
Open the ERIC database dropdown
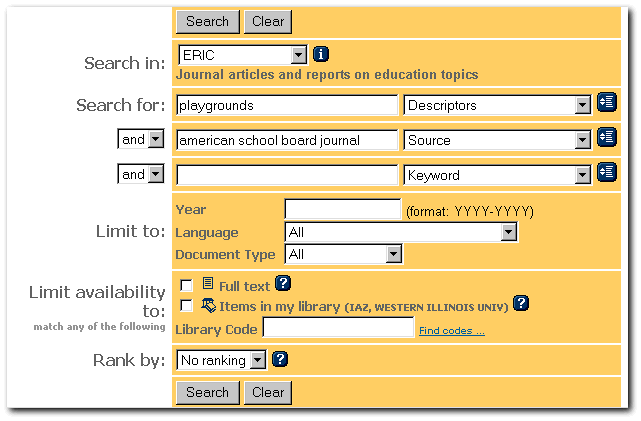(298, 56)
